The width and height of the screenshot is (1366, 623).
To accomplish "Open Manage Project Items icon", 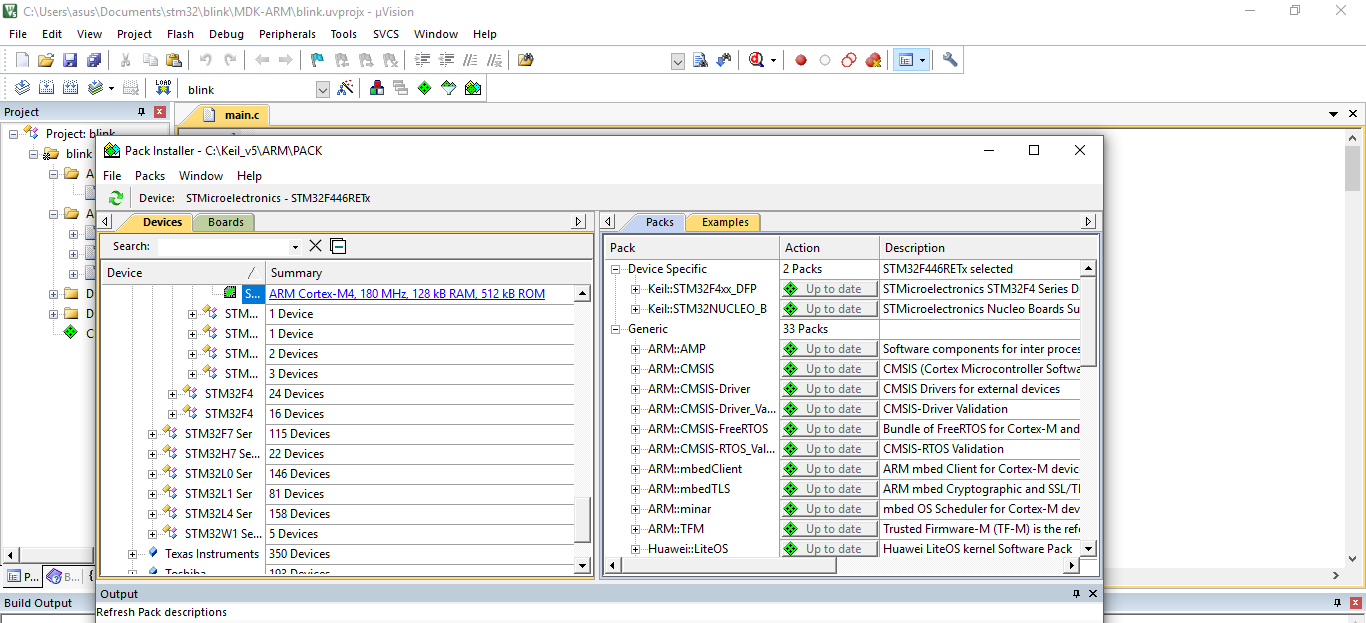I will point(377,88).
